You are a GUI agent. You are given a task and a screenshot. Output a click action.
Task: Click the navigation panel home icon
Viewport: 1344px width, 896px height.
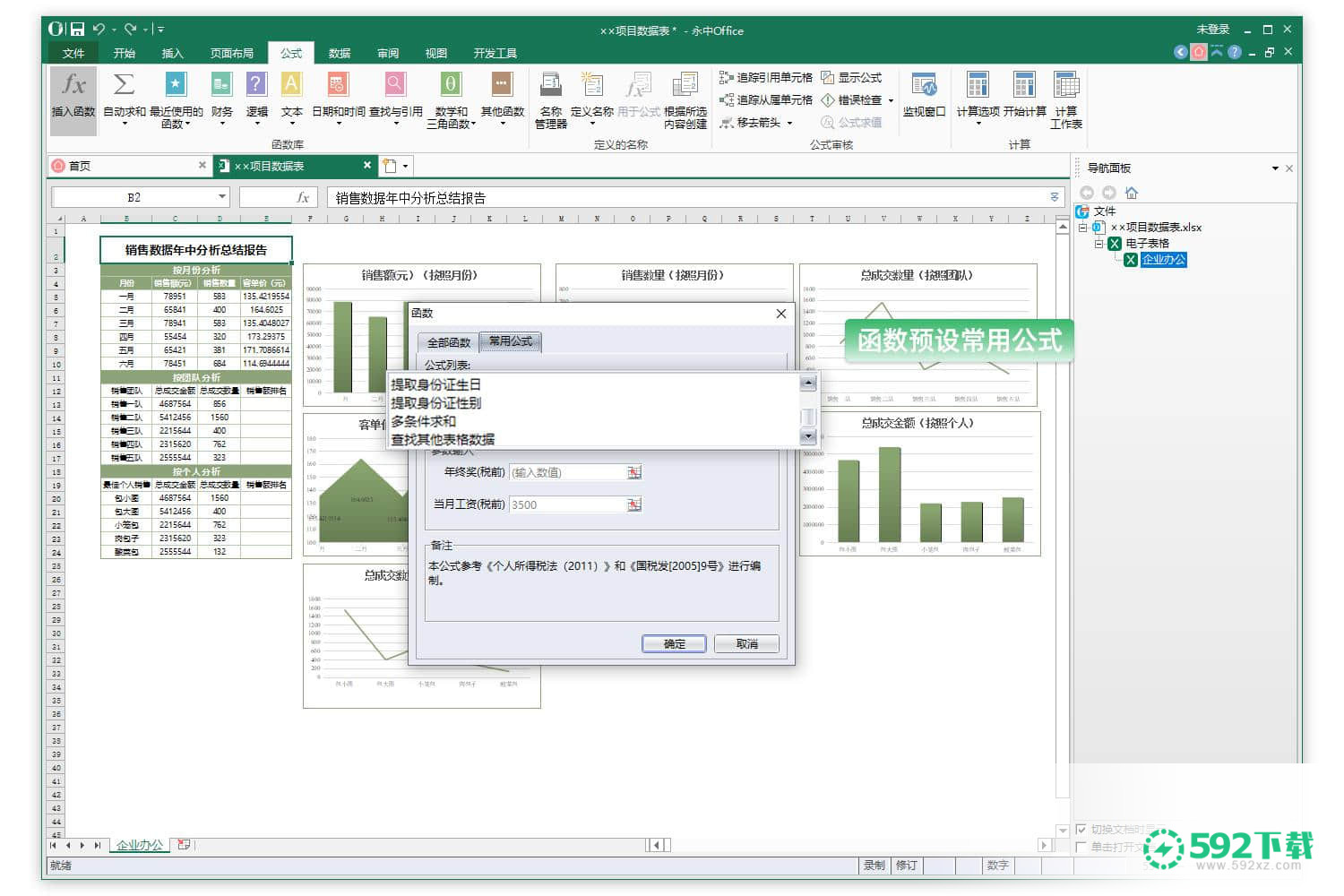tap(1132, 193)
